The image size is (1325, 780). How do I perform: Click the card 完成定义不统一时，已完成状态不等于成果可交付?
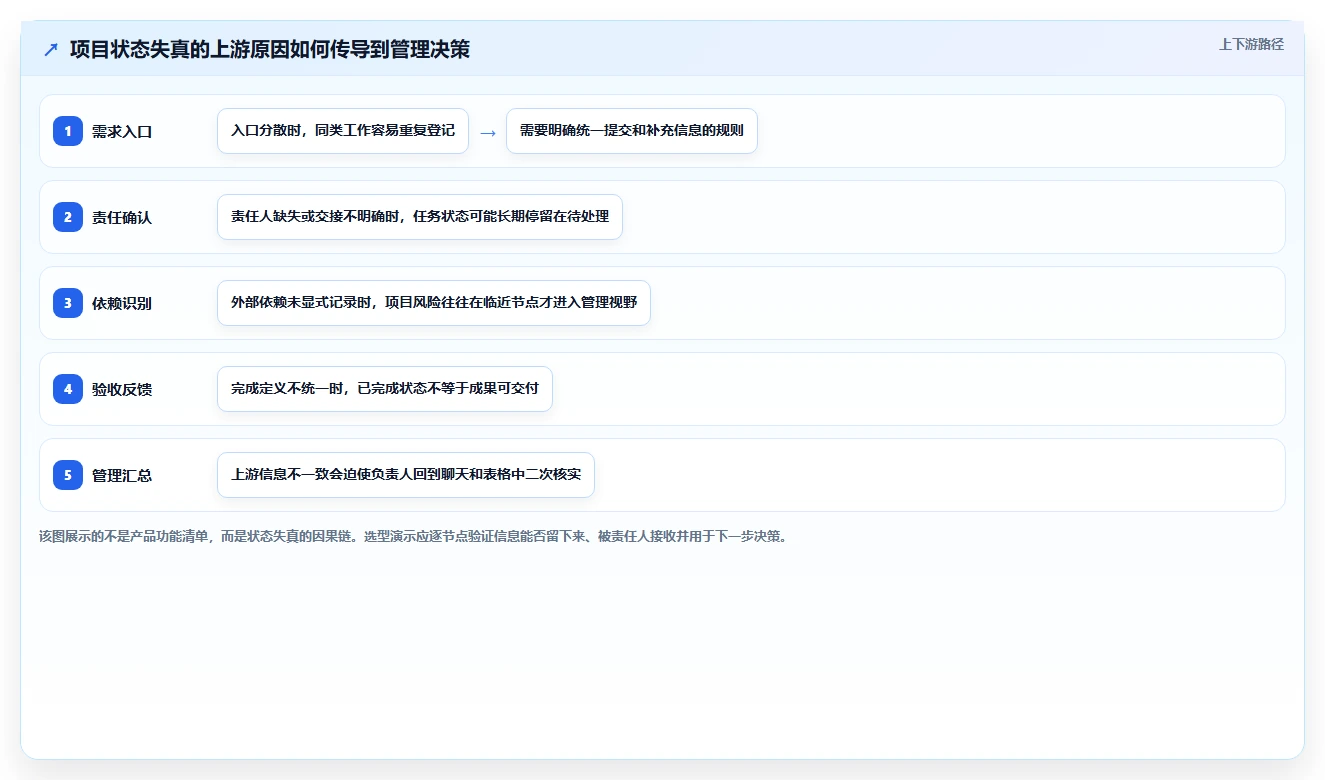pos(385,389)
